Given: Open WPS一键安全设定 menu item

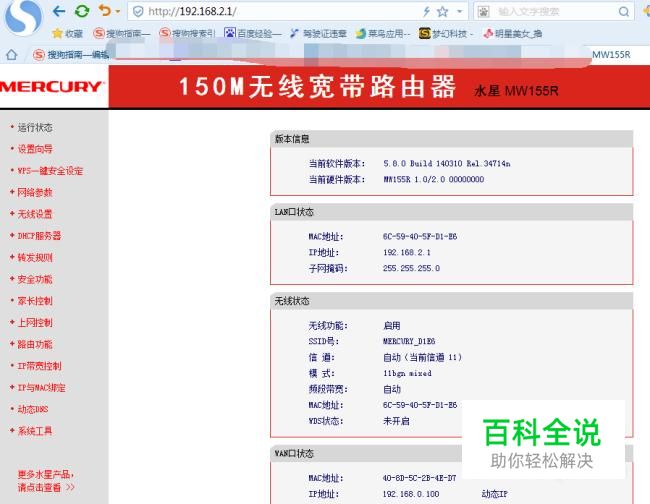Looking at the screenshot, I should coord(50,171).
